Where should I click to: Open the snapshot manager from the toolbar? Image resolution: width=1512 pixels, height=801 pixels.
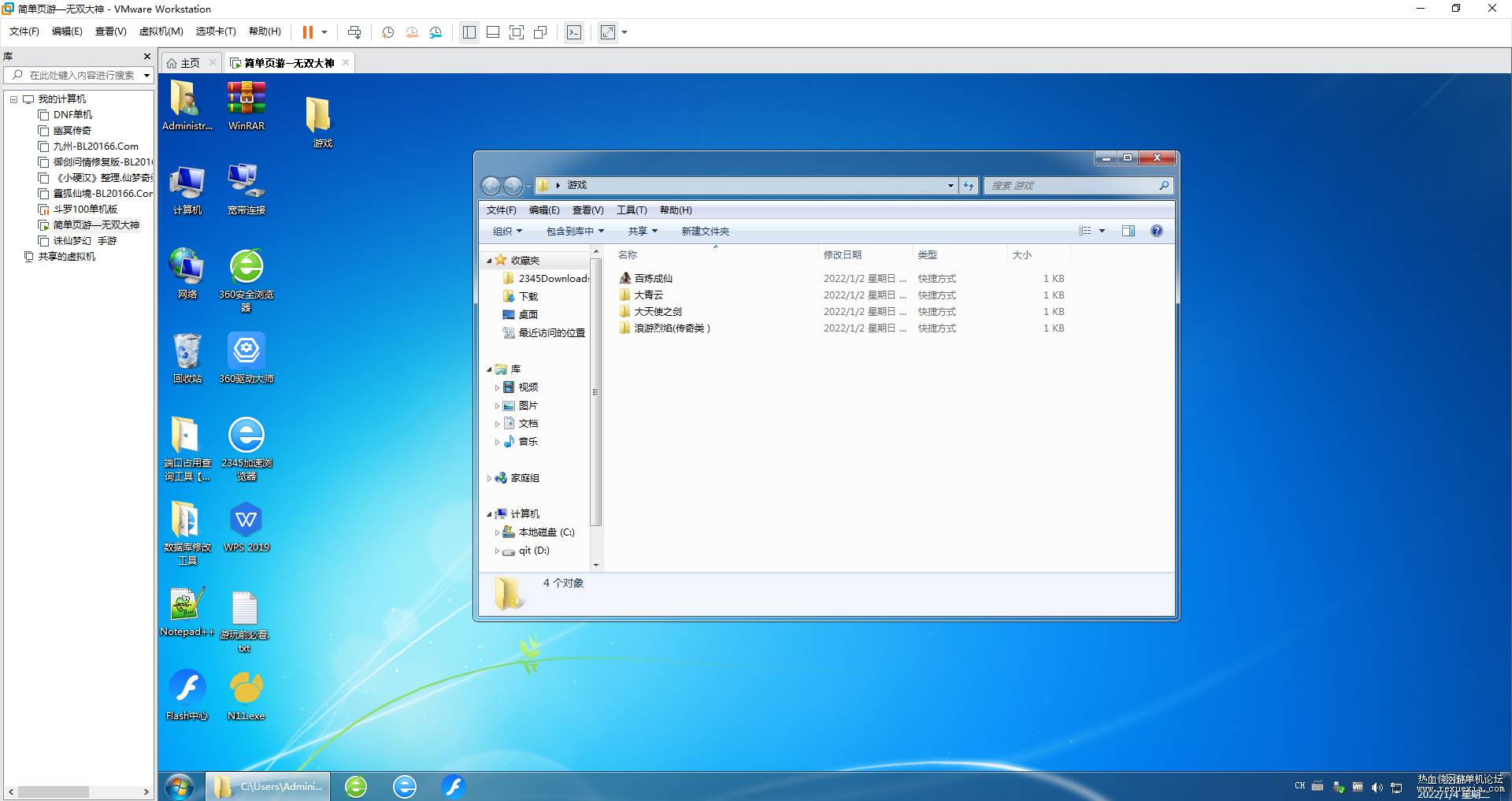pos(436,32)
